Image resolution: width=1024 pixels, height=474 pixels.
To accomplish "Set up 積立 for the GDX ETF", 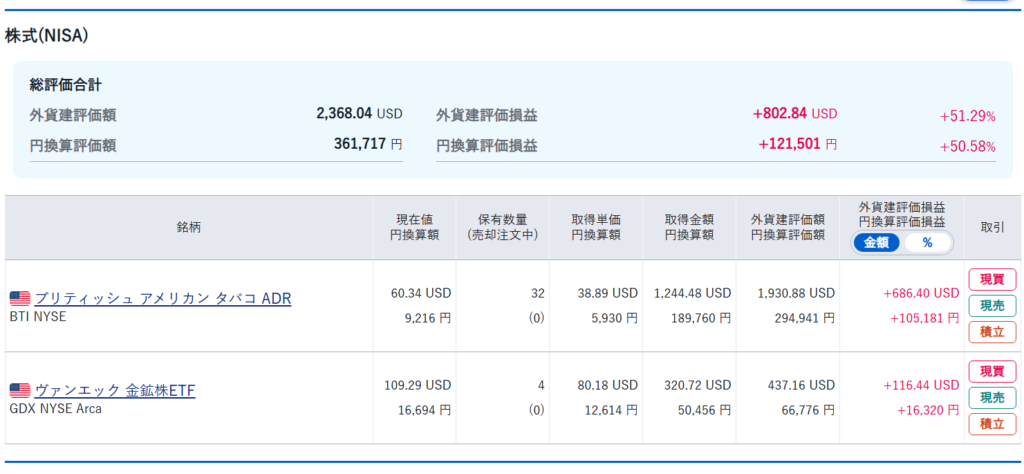I will (991, 424).
